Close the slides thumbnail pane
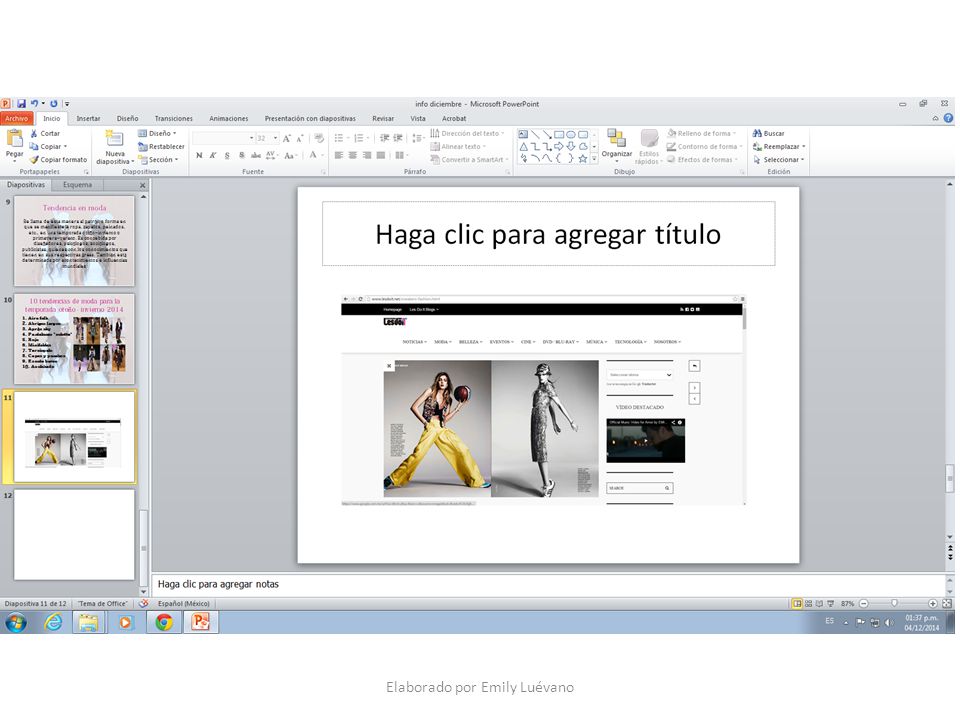Image resolution: width=960 pixels, height=720 pixels. (143, 185)
